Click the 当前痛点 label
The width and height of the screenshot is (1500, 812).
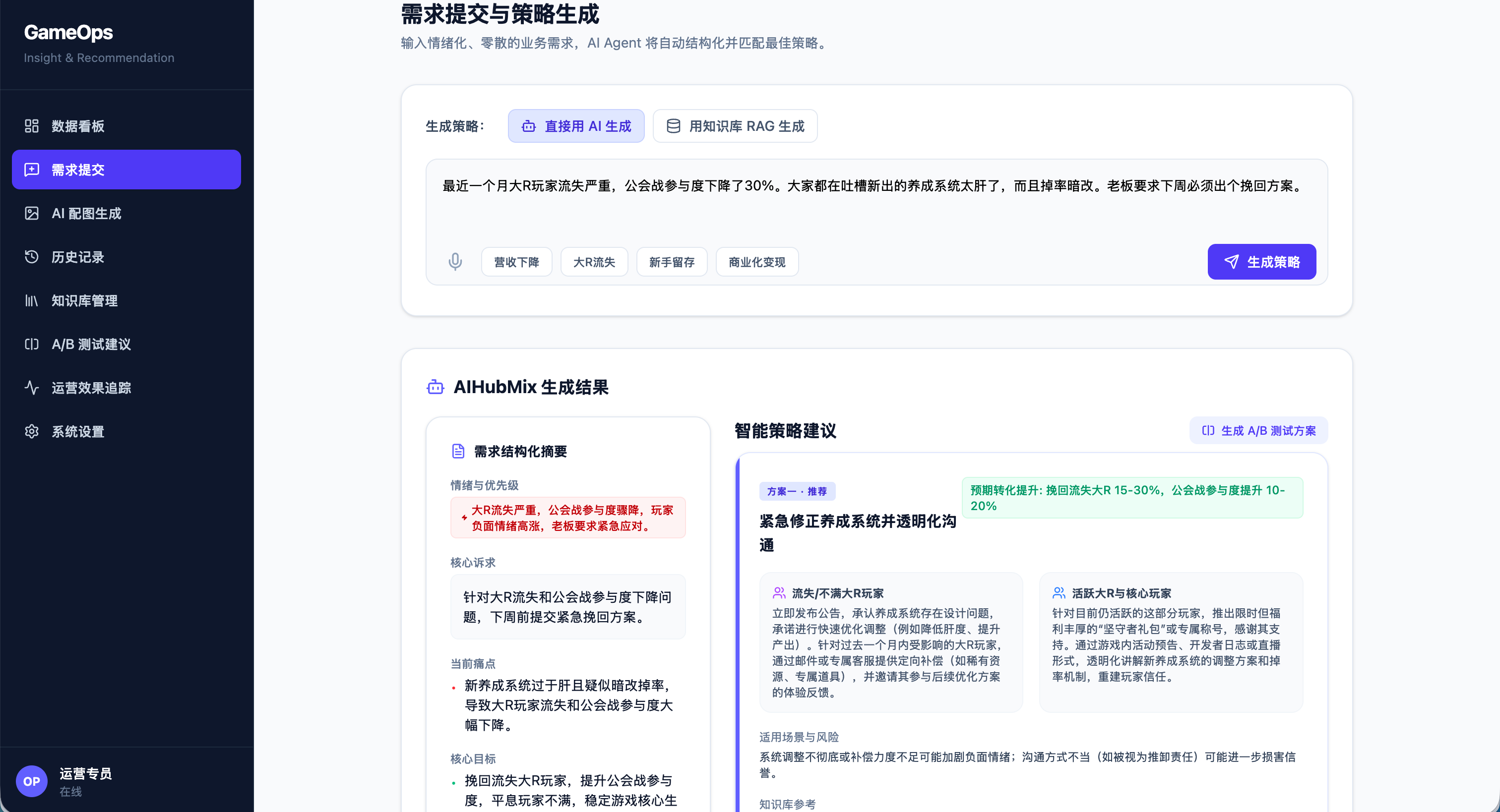tap(473, 664)
